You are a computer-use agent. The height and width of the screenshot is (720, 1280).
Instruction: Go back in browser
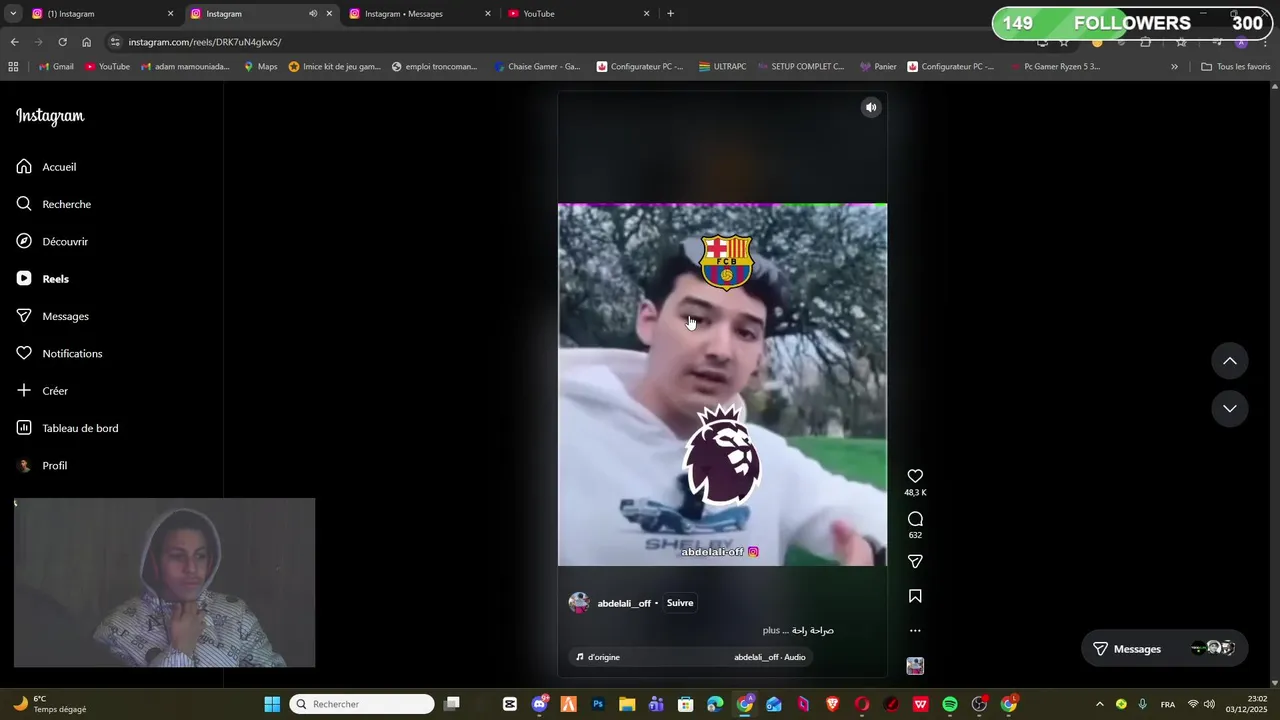[14, 42]
